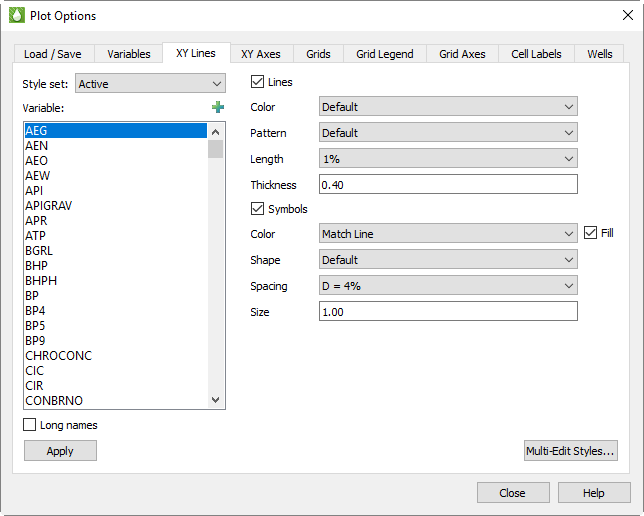Switch to the Grid Legend tab
644x516 pixels.
click(385, 54)
